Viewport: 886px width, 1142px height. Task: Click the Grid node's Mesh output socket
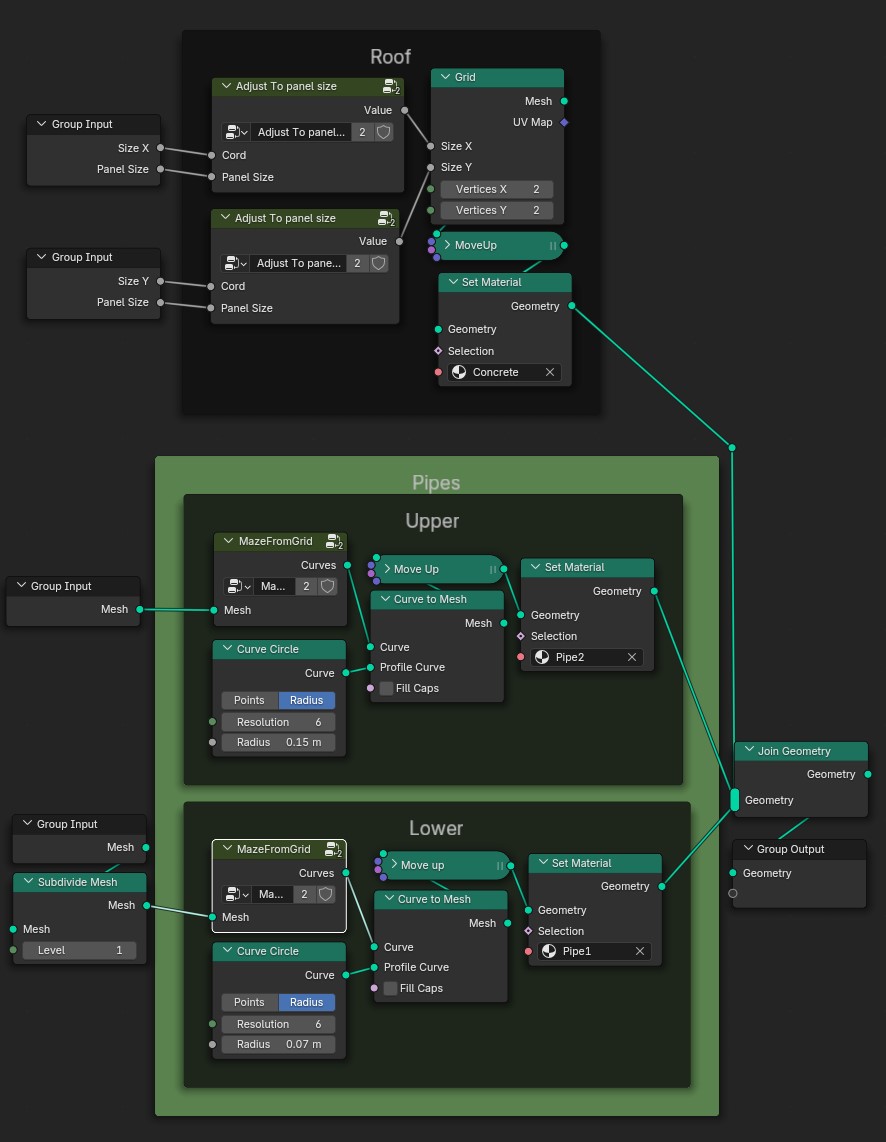564,101
